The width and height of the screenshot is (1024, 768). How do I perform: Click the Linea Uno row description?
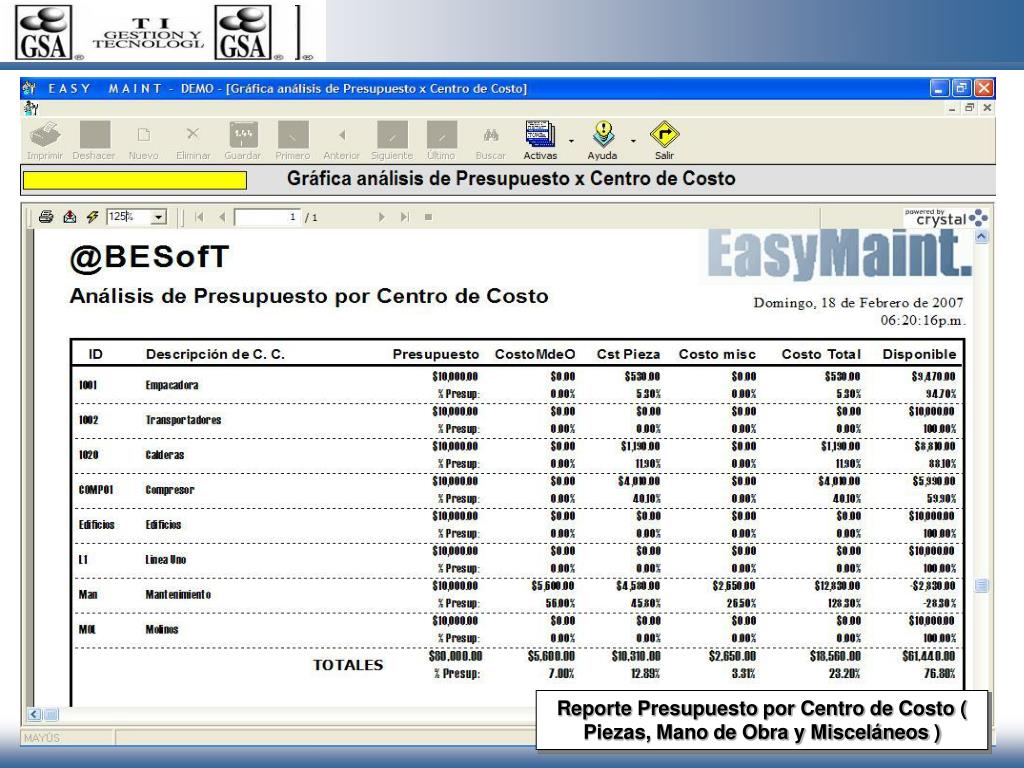coord(166,560)
